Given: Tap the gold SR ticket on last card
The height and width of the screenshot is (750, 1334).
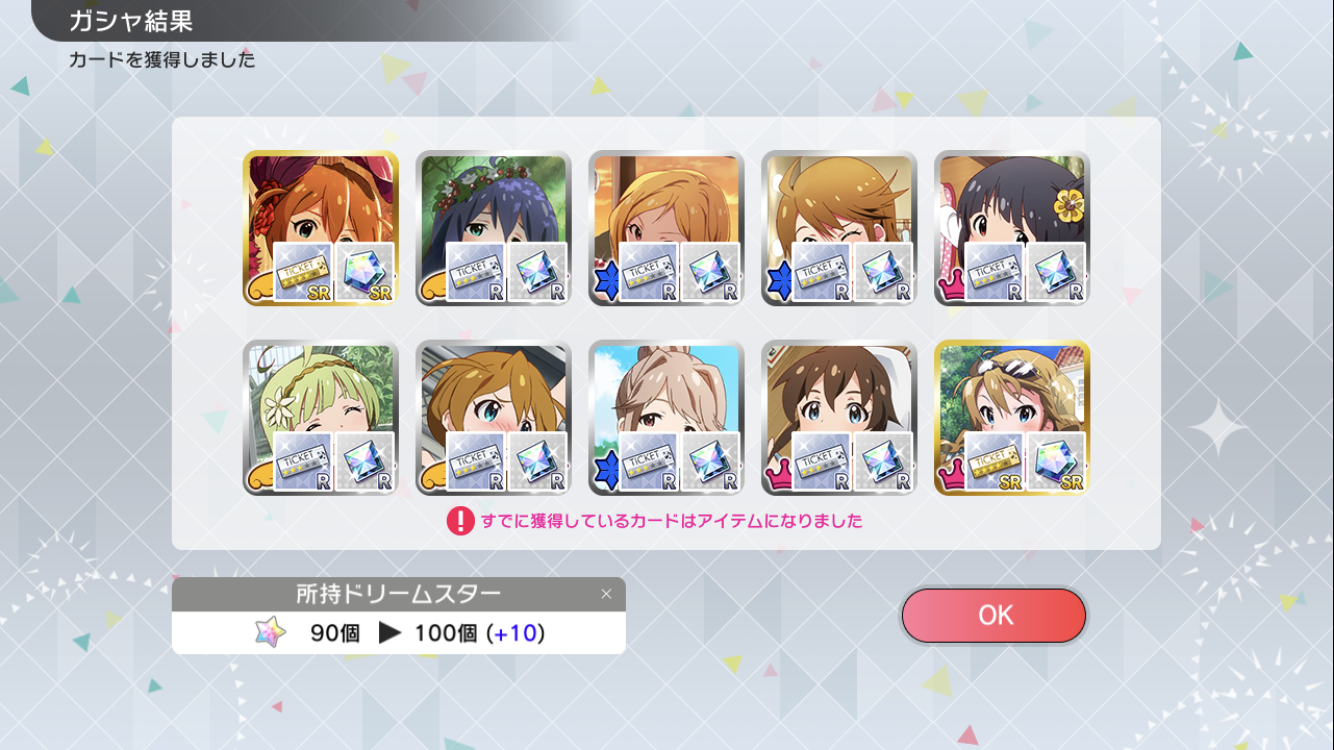Looking at the screenshot, I should 995,462.
